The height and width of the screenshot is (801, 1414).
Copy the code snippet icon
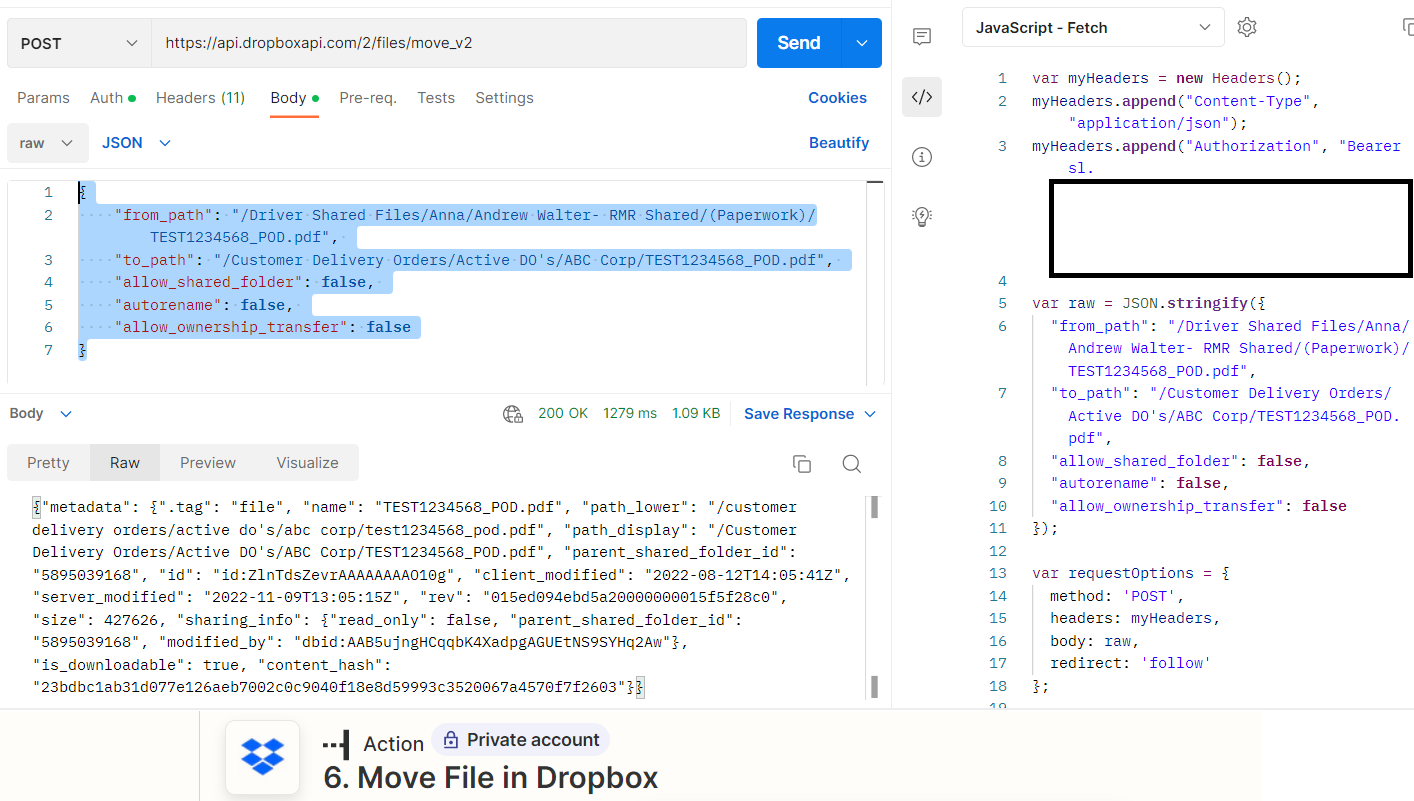click(x=1408, y=28)
